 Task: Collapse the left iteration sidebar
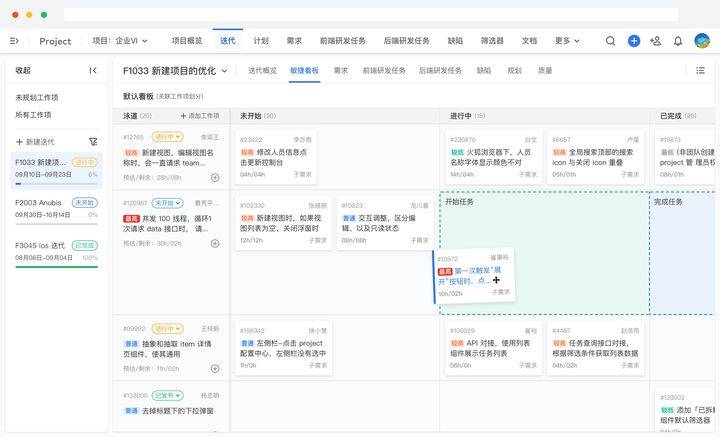click(x=93, y=70)
